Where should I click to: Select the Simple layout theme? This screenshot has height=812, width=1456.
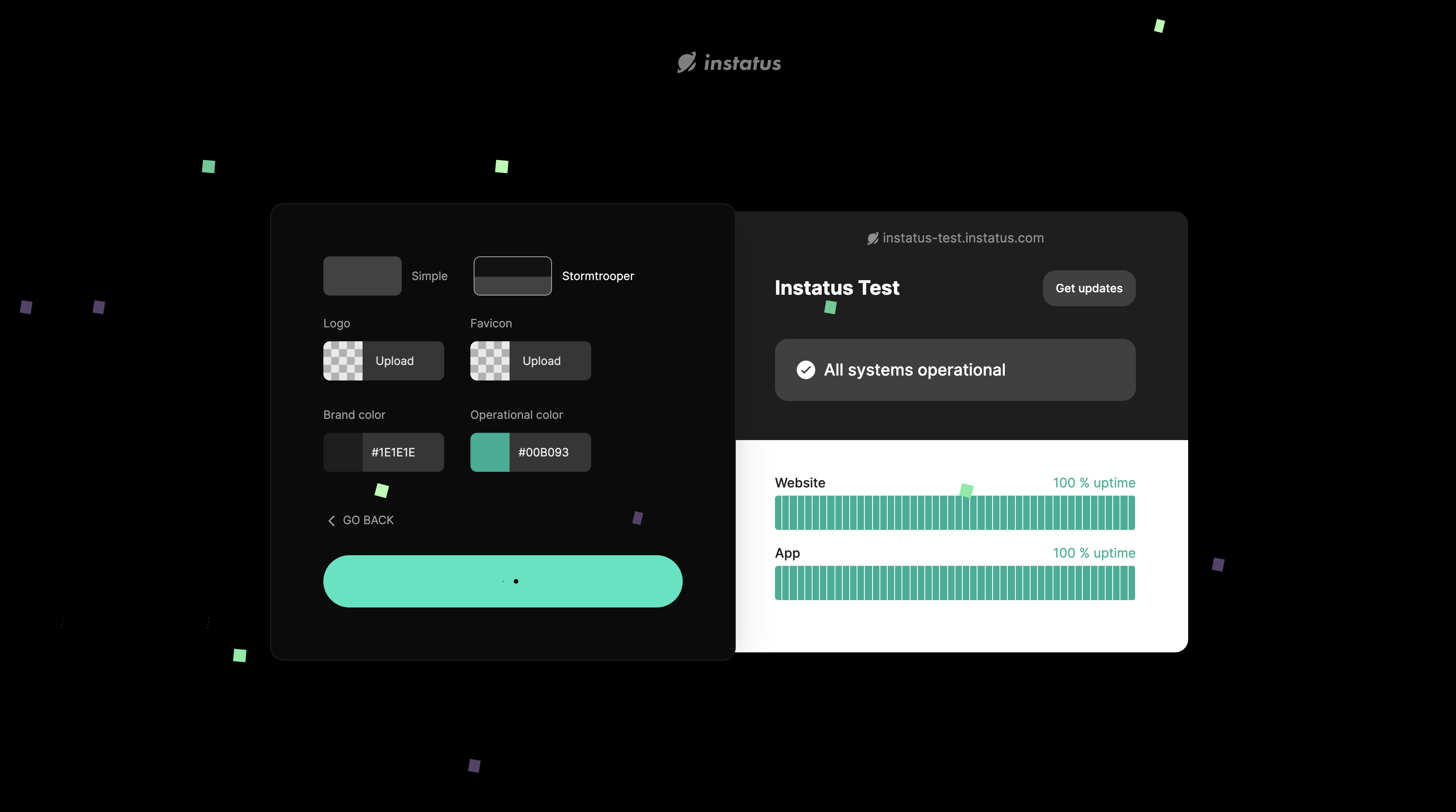coord(362,275)
